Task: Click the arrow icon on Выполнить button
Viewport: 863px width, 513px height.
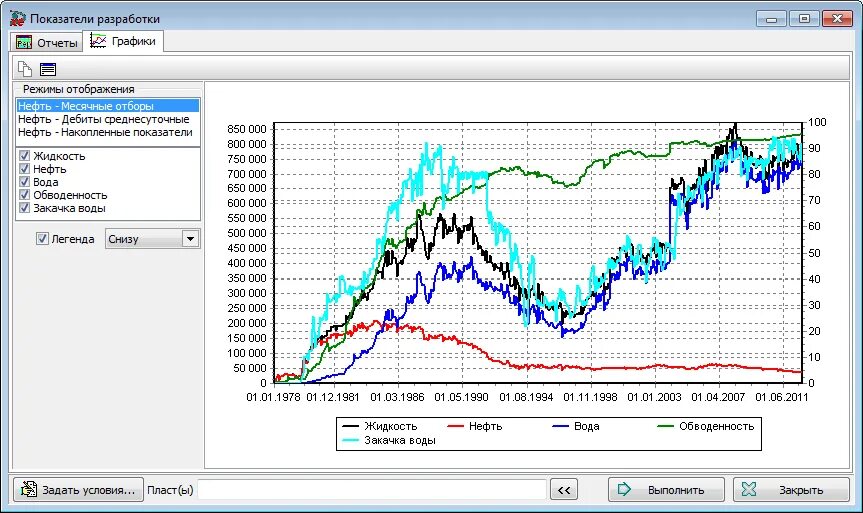Action: pos(624,489)
